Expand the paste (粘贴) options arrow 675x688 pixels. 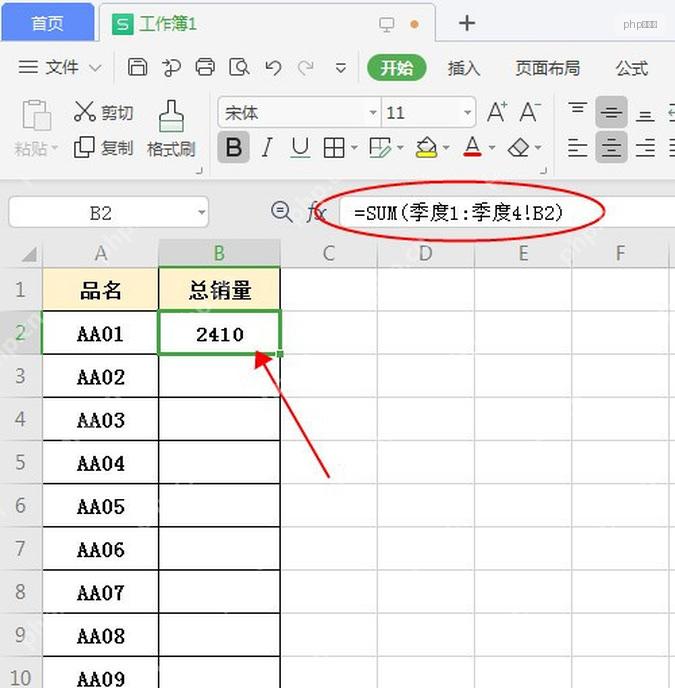click(55, 148)
